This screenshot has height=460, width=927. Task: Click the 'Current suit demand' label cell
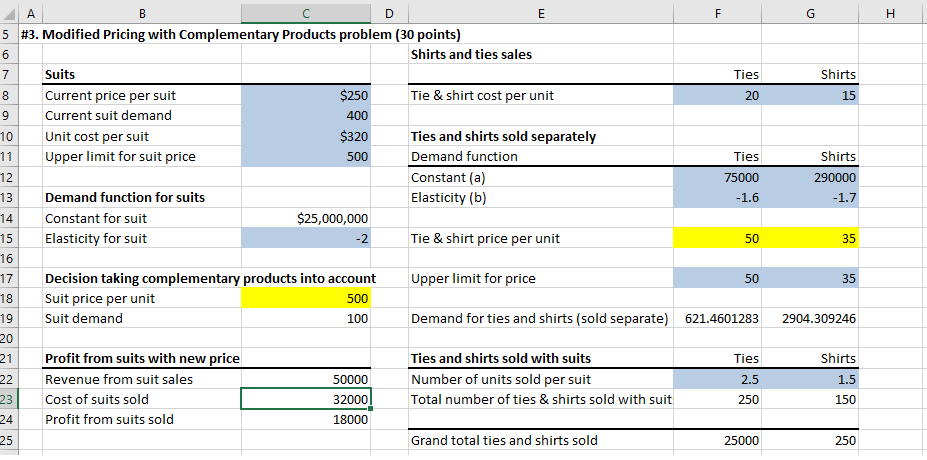(141, 115)
